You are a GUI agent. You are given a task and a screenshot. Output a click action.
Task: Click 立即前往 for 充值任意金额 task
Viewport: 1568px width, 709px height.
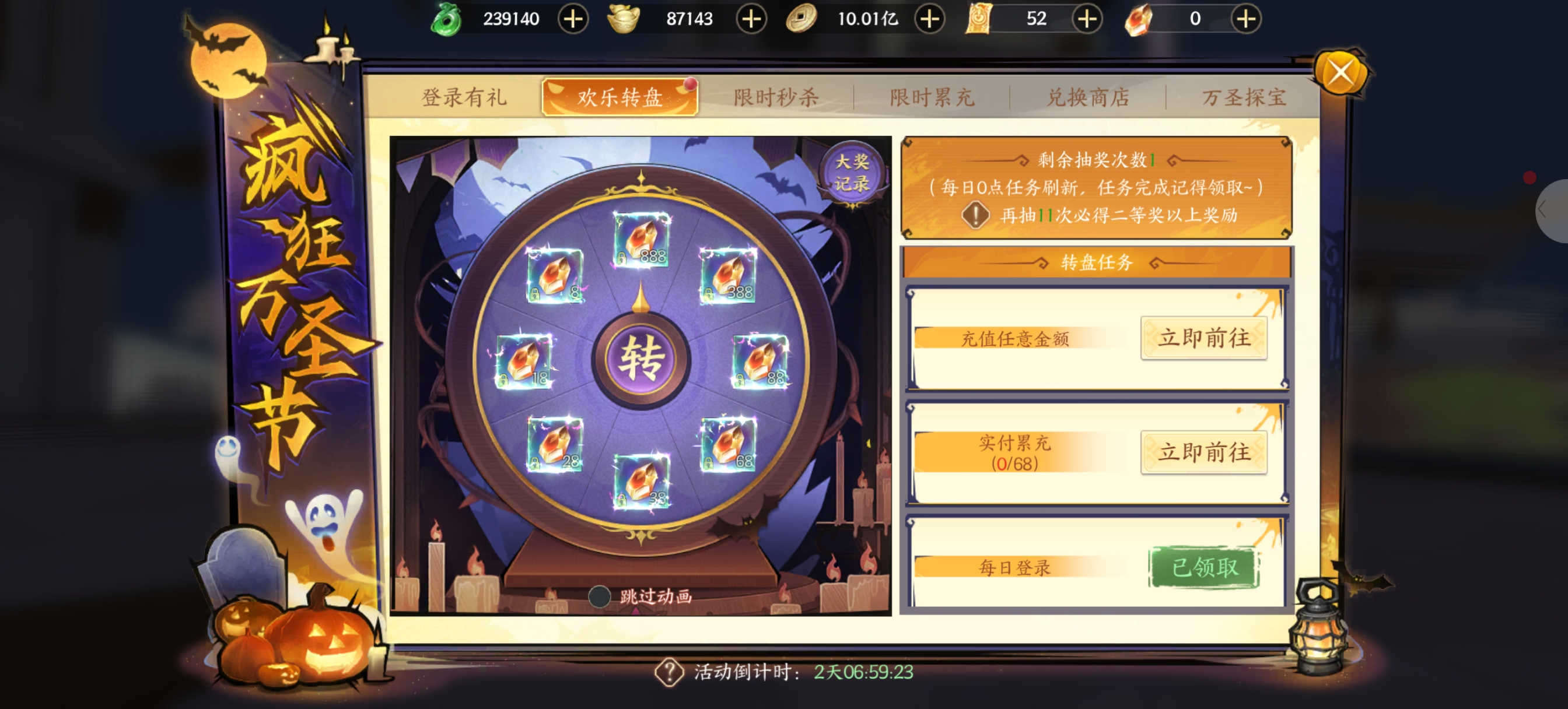tap(1203, 337)
